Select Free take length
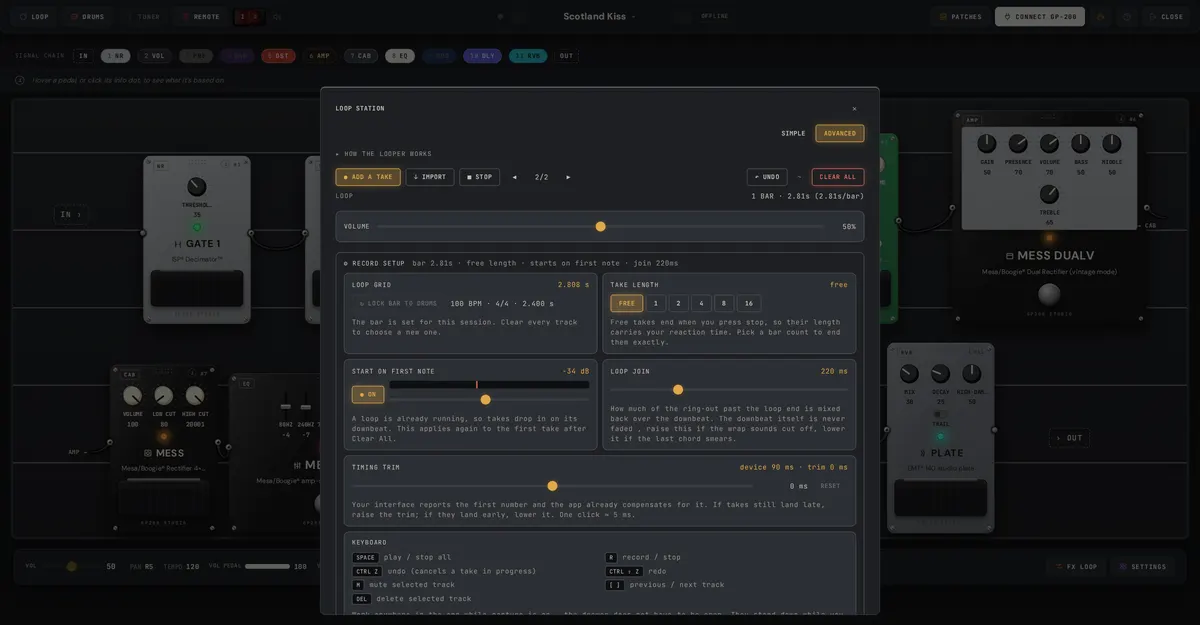1200x625 pixels. tap(626, 303)
